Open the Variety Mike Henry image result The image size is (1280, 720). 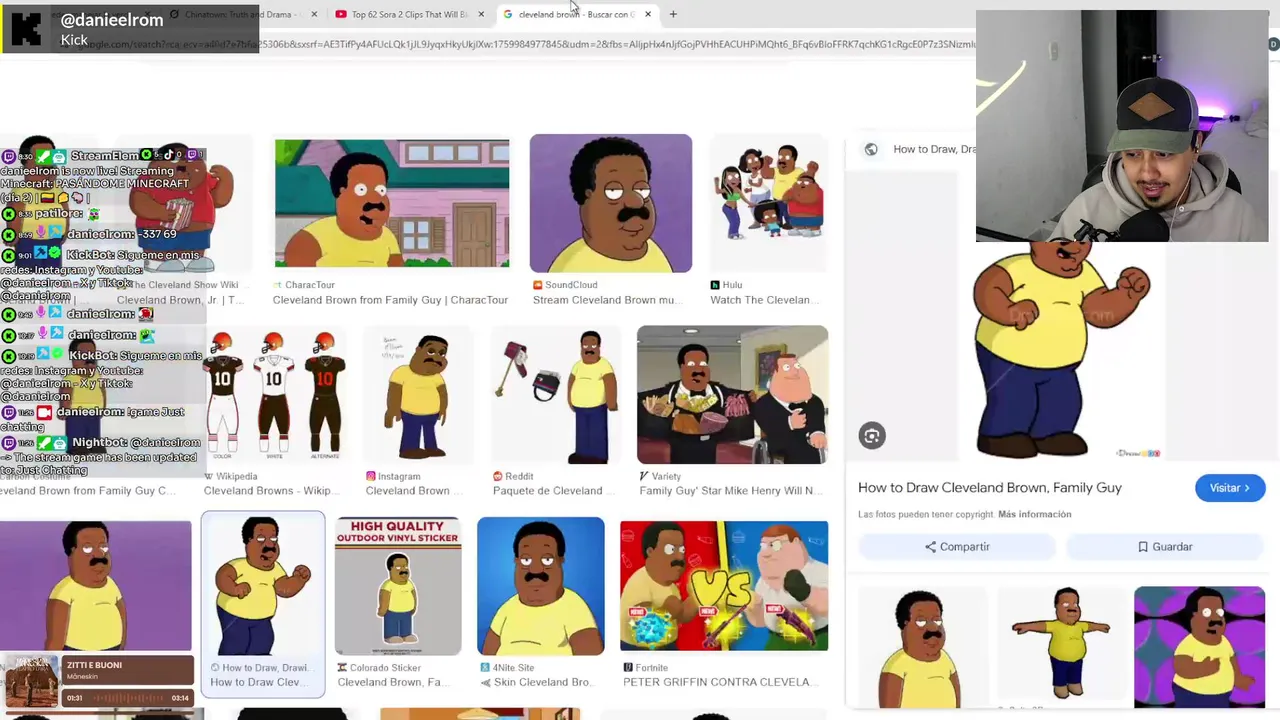tap(732, 395)
